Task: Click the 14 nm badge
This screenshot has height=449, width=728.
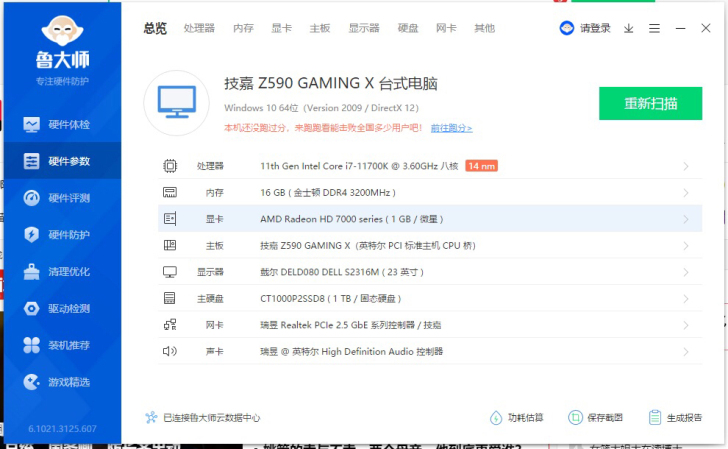Action: (x=481, y=166)
